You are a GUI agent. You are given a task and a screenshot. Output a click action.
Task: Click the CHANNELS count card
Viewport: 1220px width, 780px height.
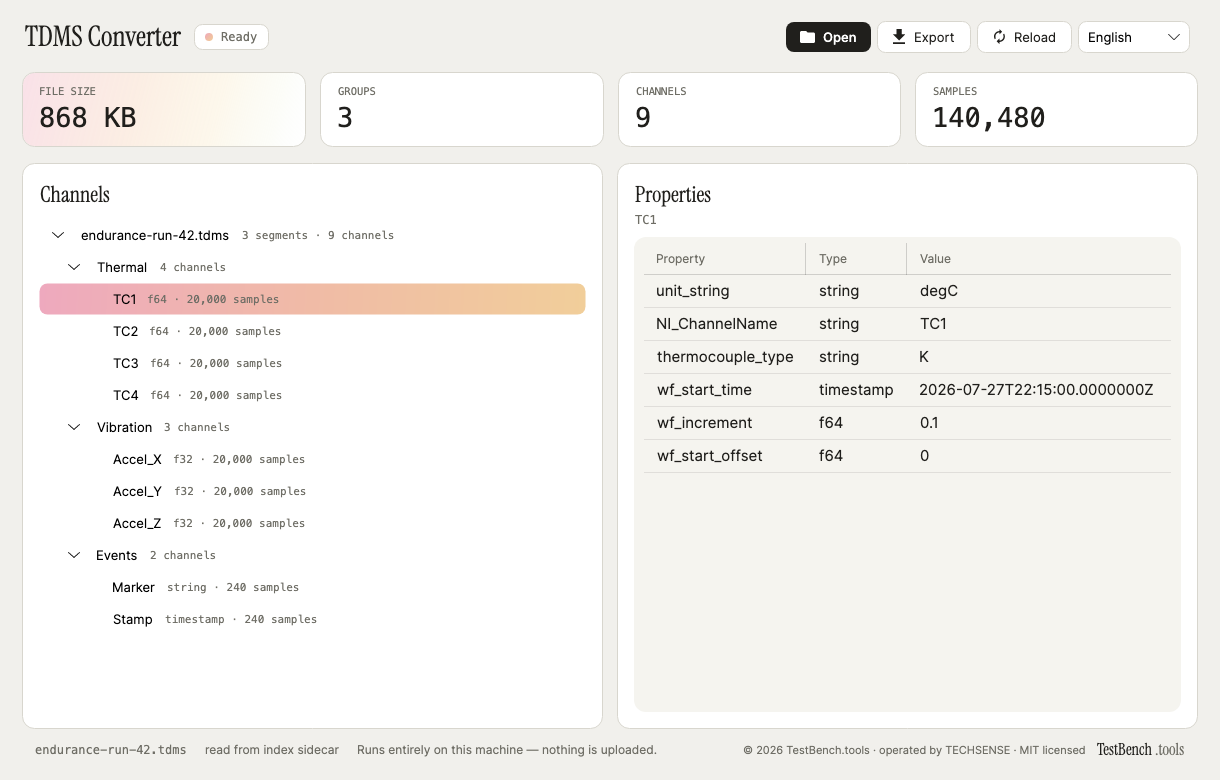click(x=760, y=109)
